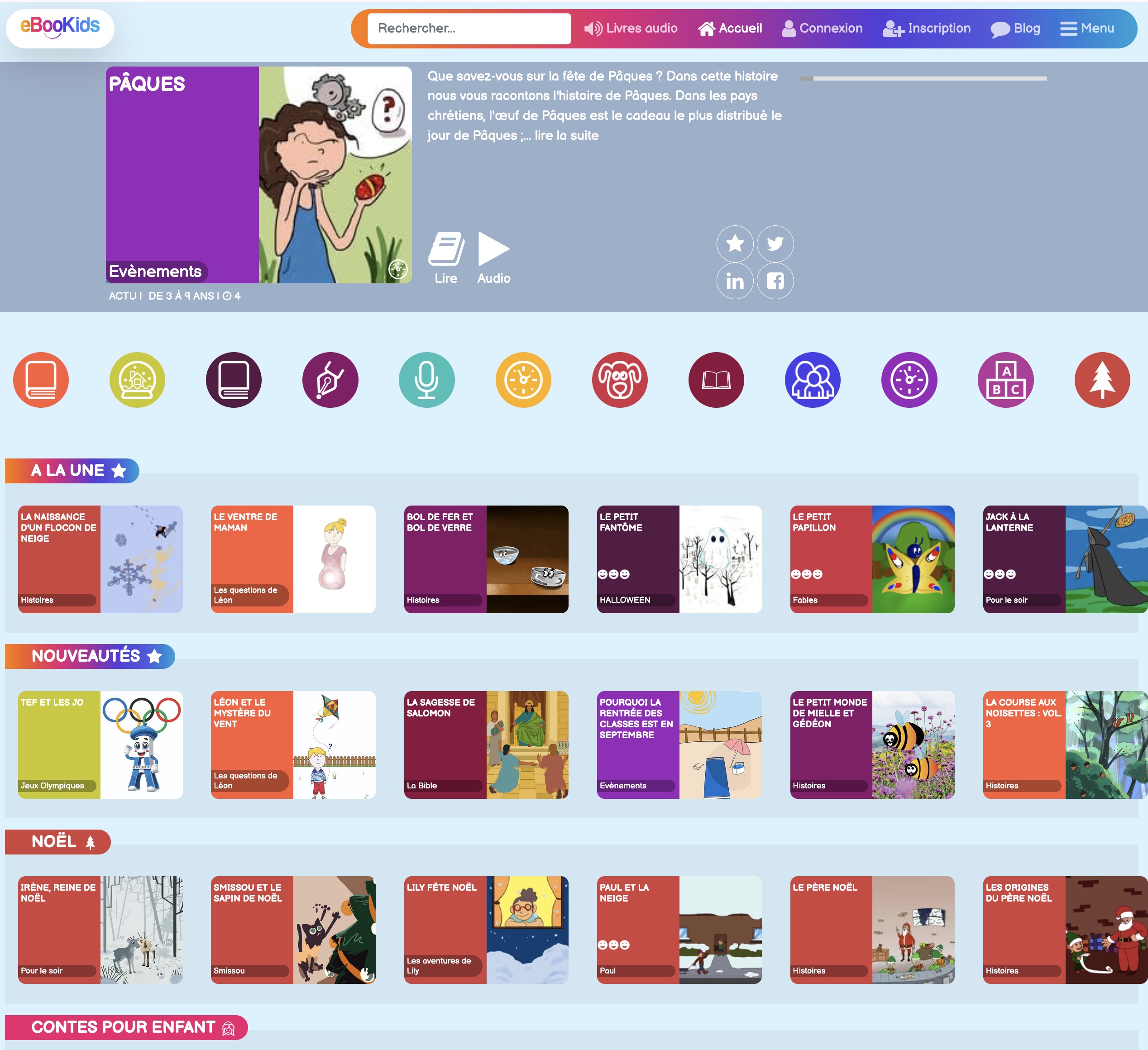The height and width of the screenshot is (1050, 1148).
Task: Open Le Petit Fantôme story card
Action: (679, 559)
